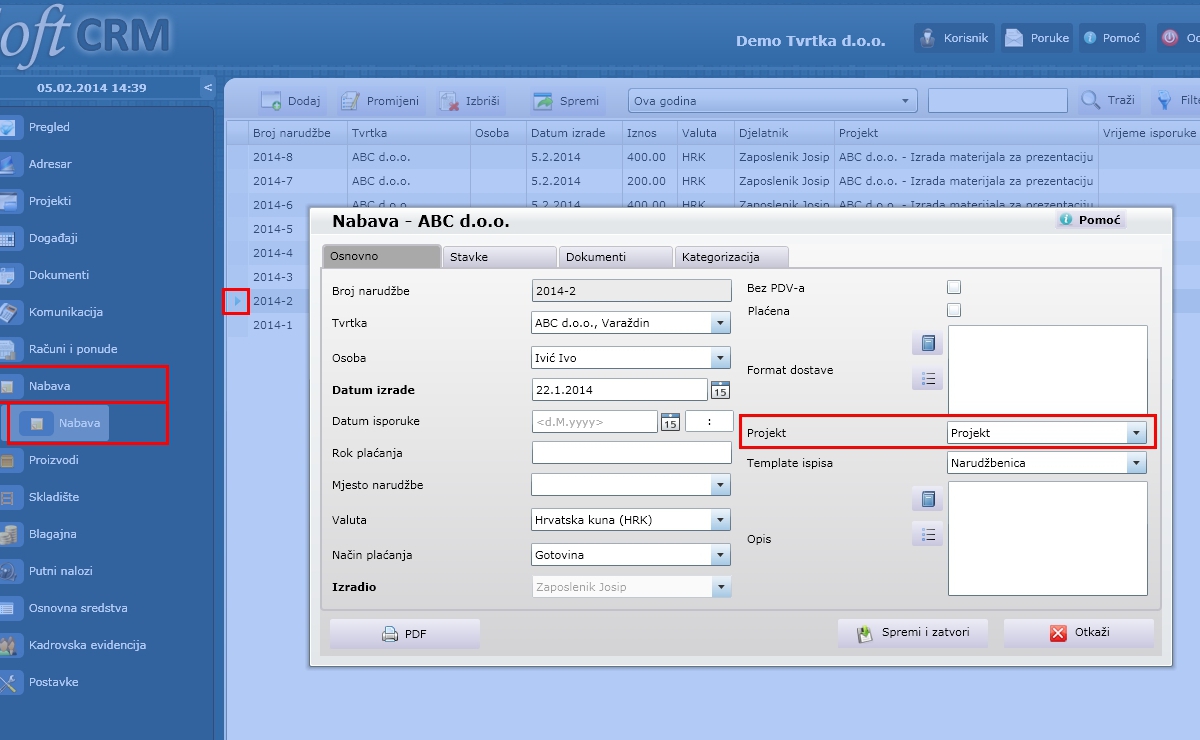Click the Opis book icon
Image resolution: width=1200 pixels, height=740 pixels.
[927, 499]
